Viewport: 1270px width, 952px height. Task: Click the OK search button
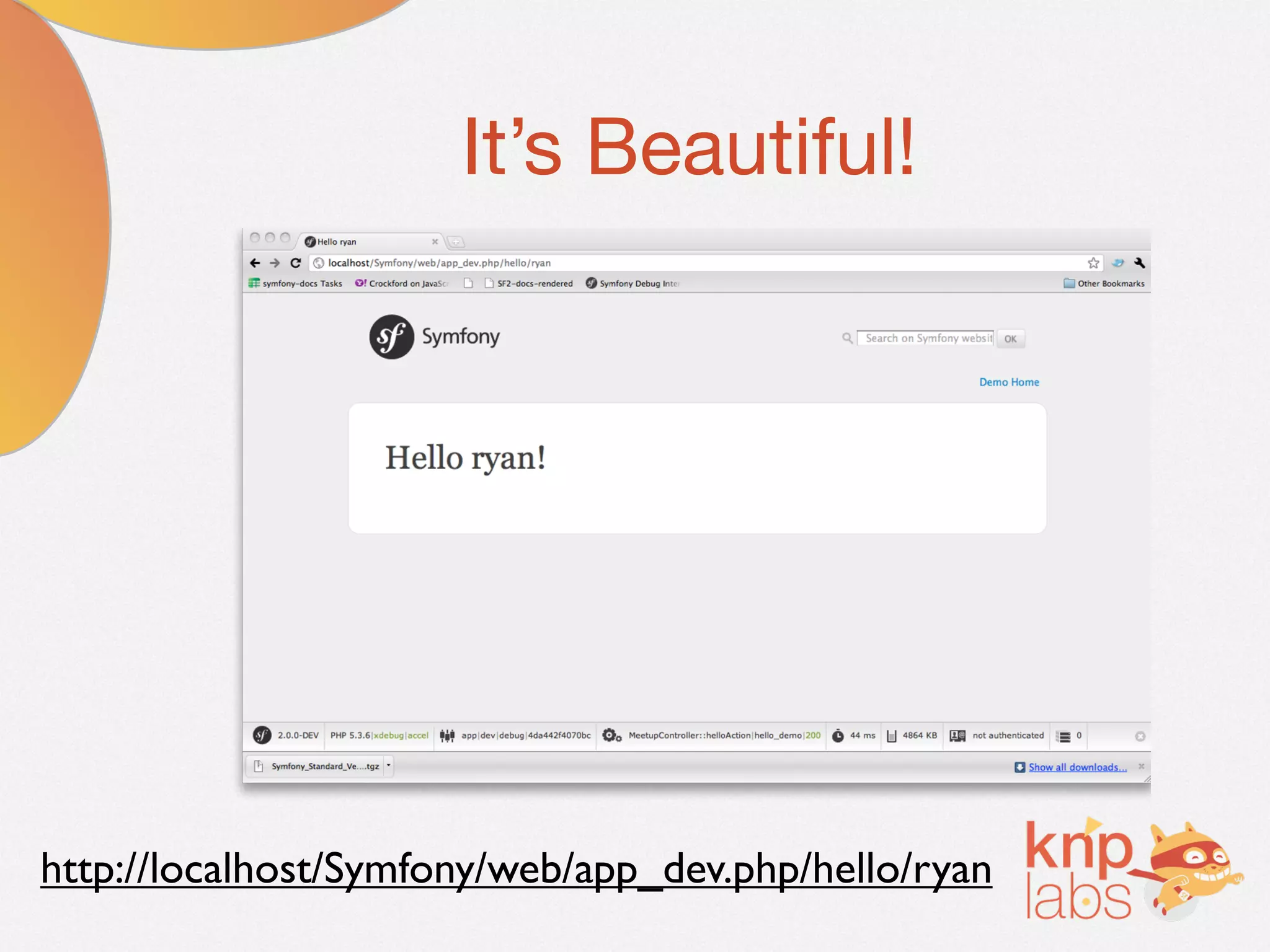(x=1010, y=339)
